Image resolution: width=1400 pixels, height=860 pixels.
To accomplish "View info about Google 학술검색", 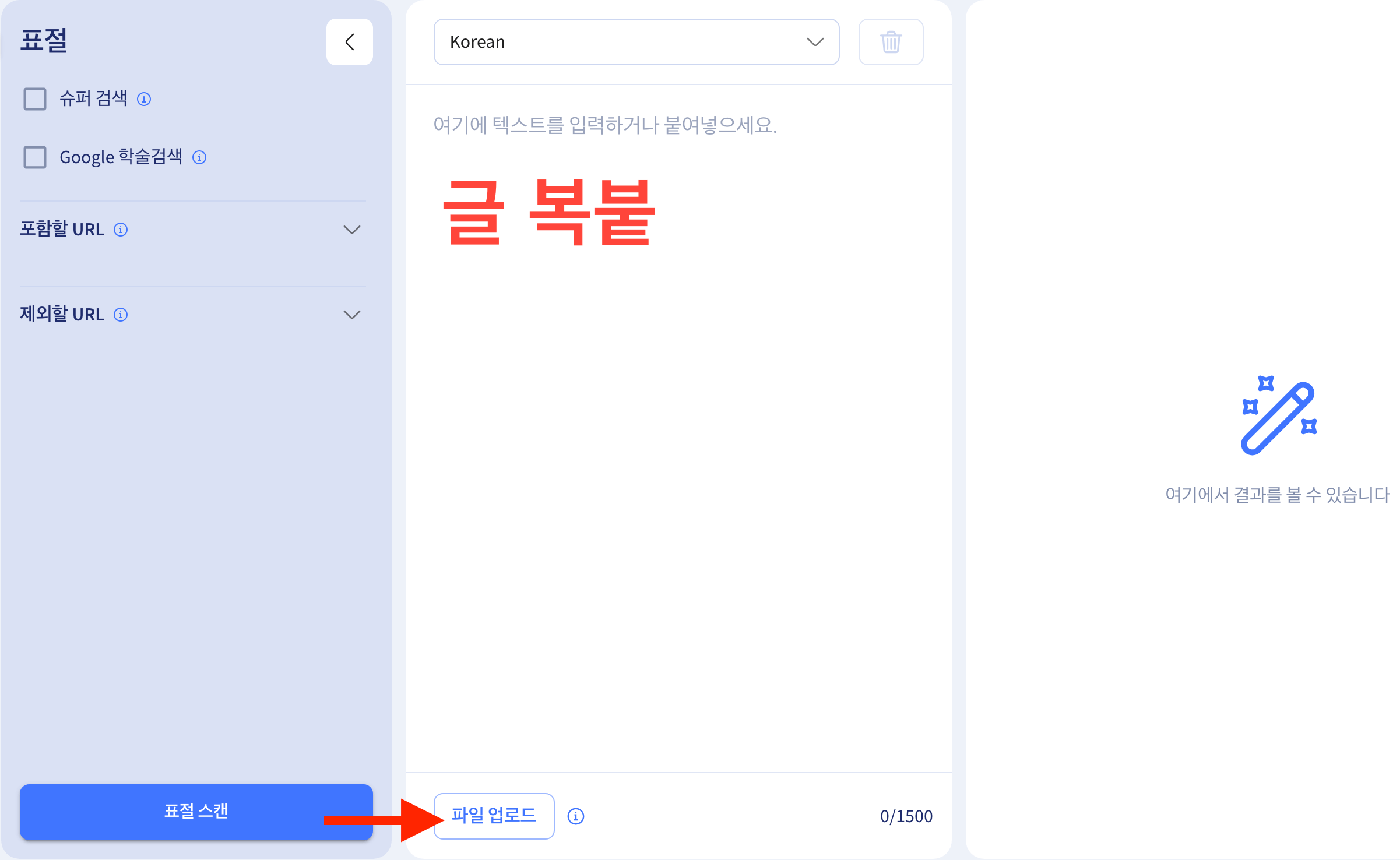I will (x=199, y=157).
